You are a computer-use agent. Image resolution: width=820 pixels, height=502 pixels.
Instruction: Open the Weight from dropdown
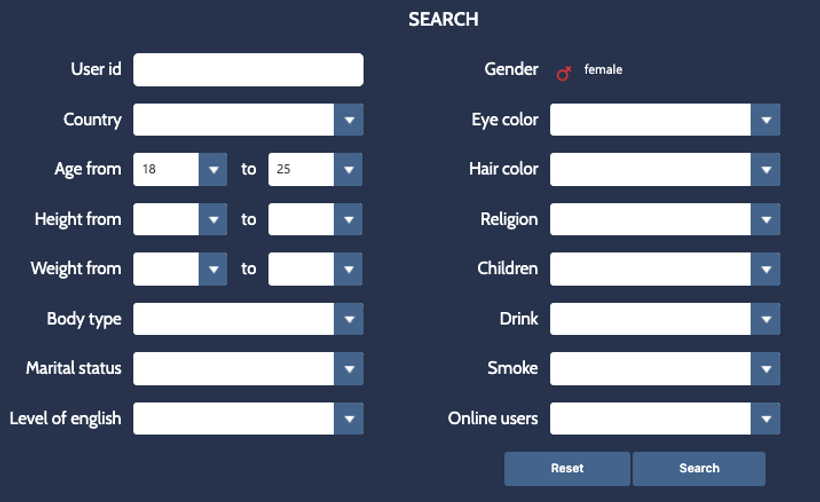(180, 269)
